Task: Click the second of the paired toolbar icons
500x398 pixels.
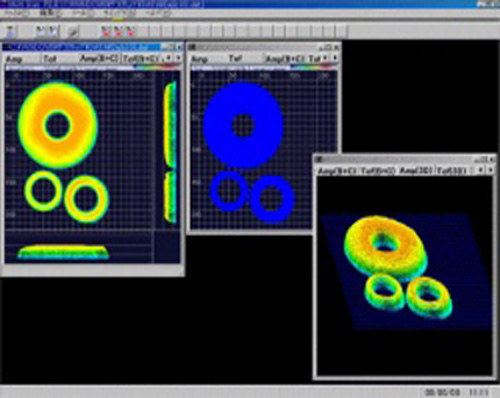Action: point(52,31)
